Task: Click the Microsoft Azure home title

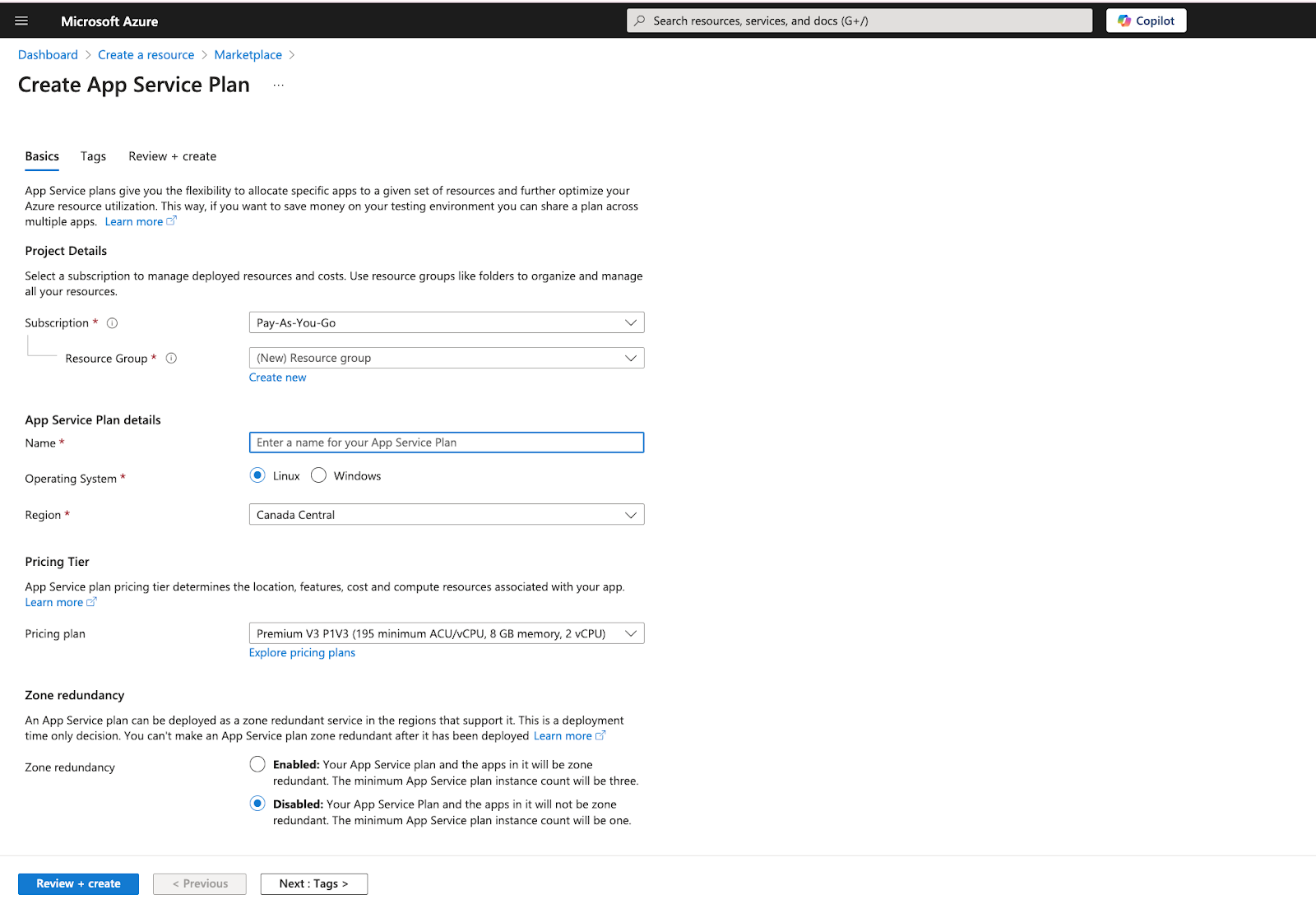Action: (109, 21)
